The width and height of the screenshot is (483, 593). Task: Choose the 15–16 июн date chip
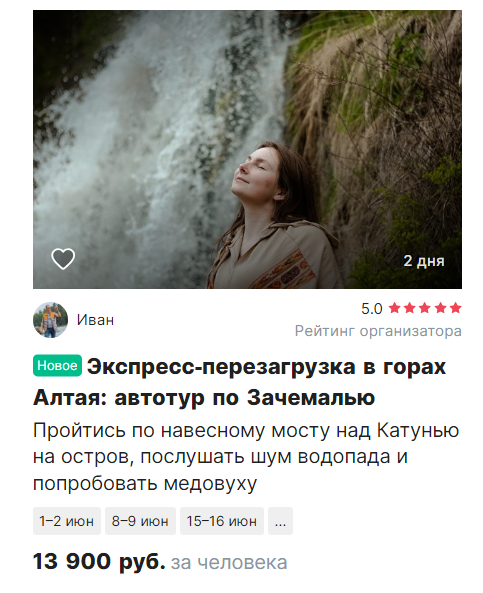click(x=222, y=521)
